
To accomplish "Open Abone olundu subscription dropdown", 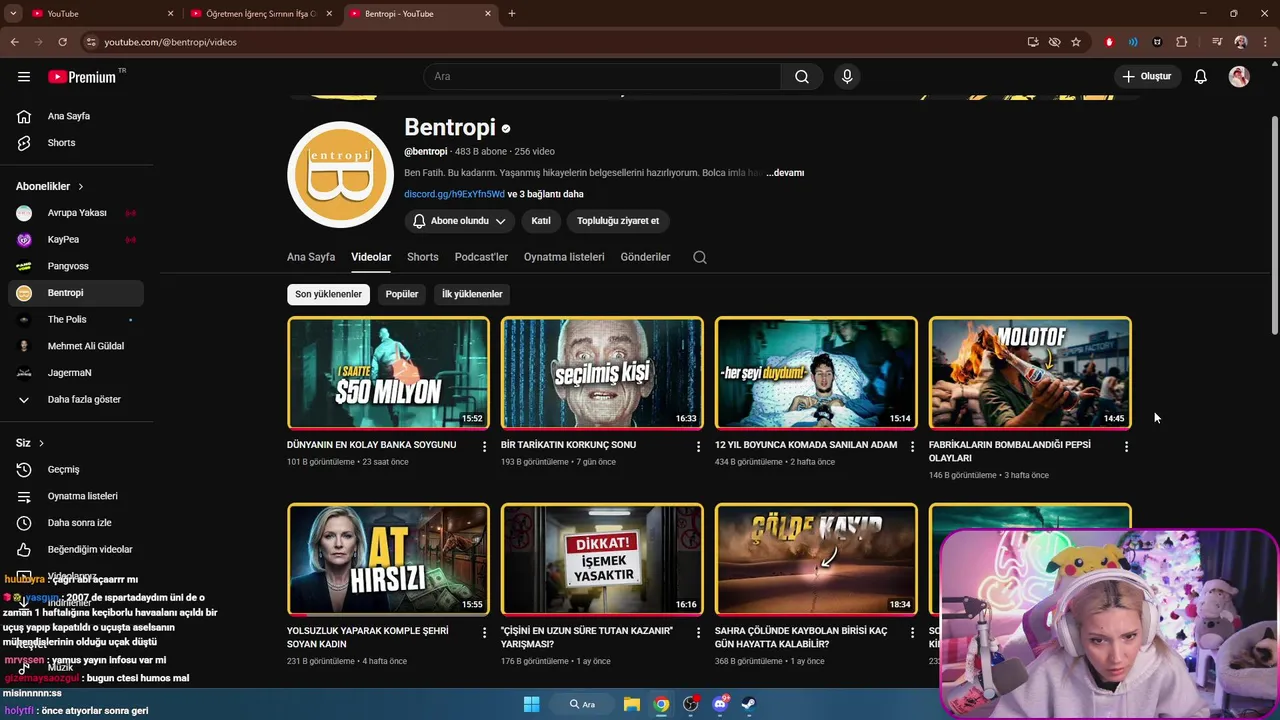I will pyautogui.click(x=460, y=221).
